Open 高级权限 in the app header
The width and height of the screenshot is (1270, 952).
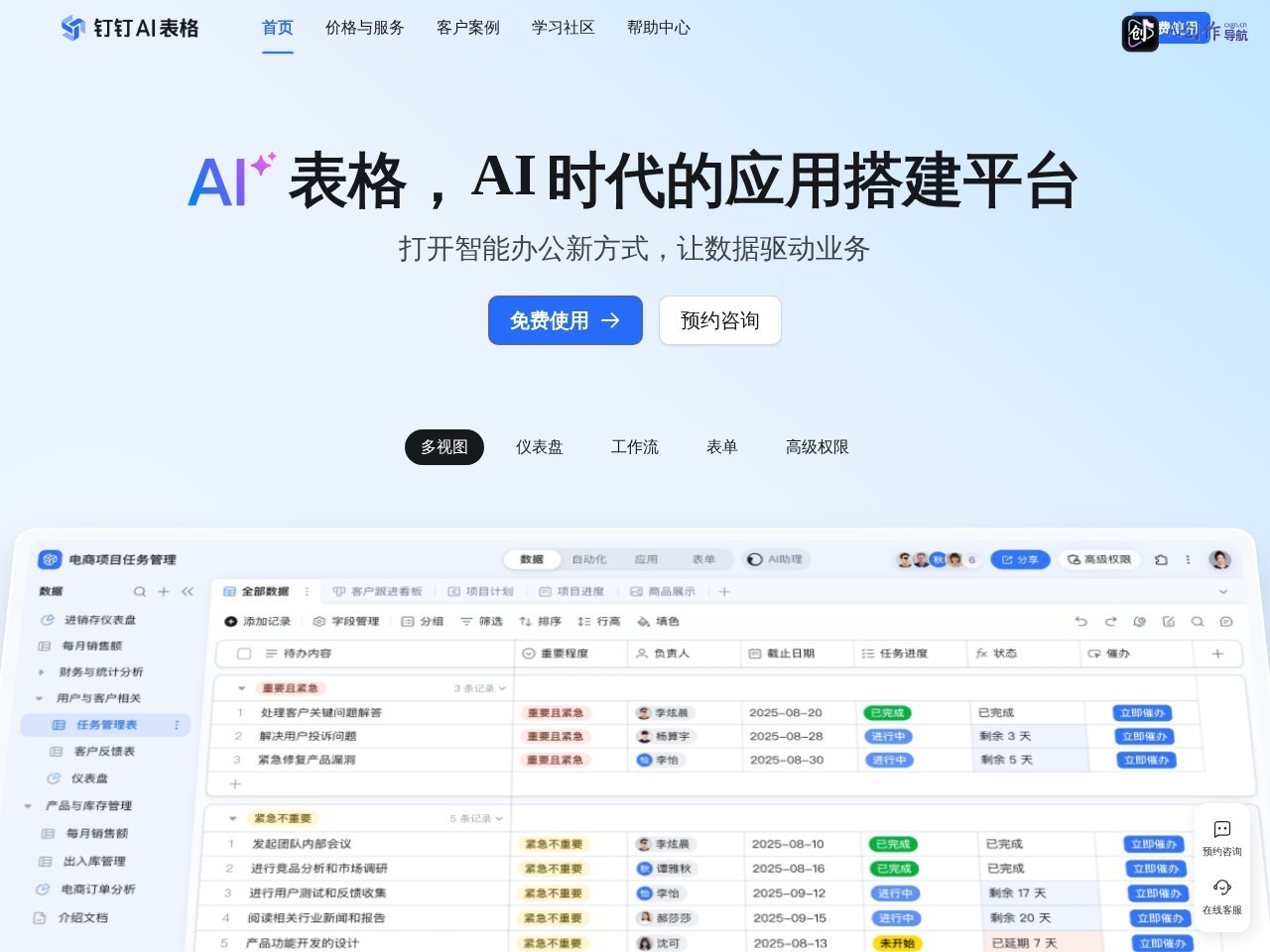(1099, 559)
